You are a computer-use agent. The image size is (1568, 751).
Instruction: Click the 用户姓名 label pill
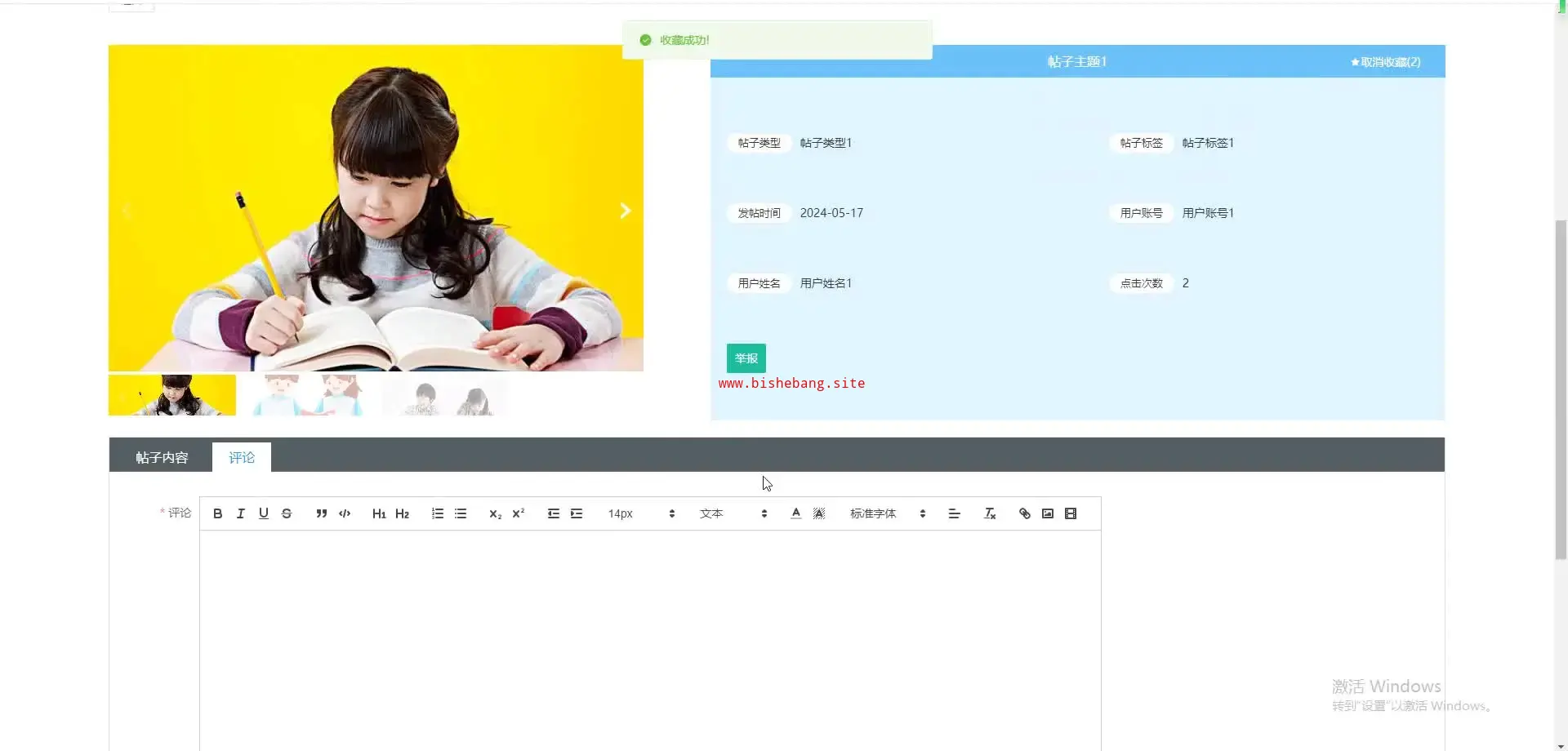pyautogui.click(x=759, y=283)
